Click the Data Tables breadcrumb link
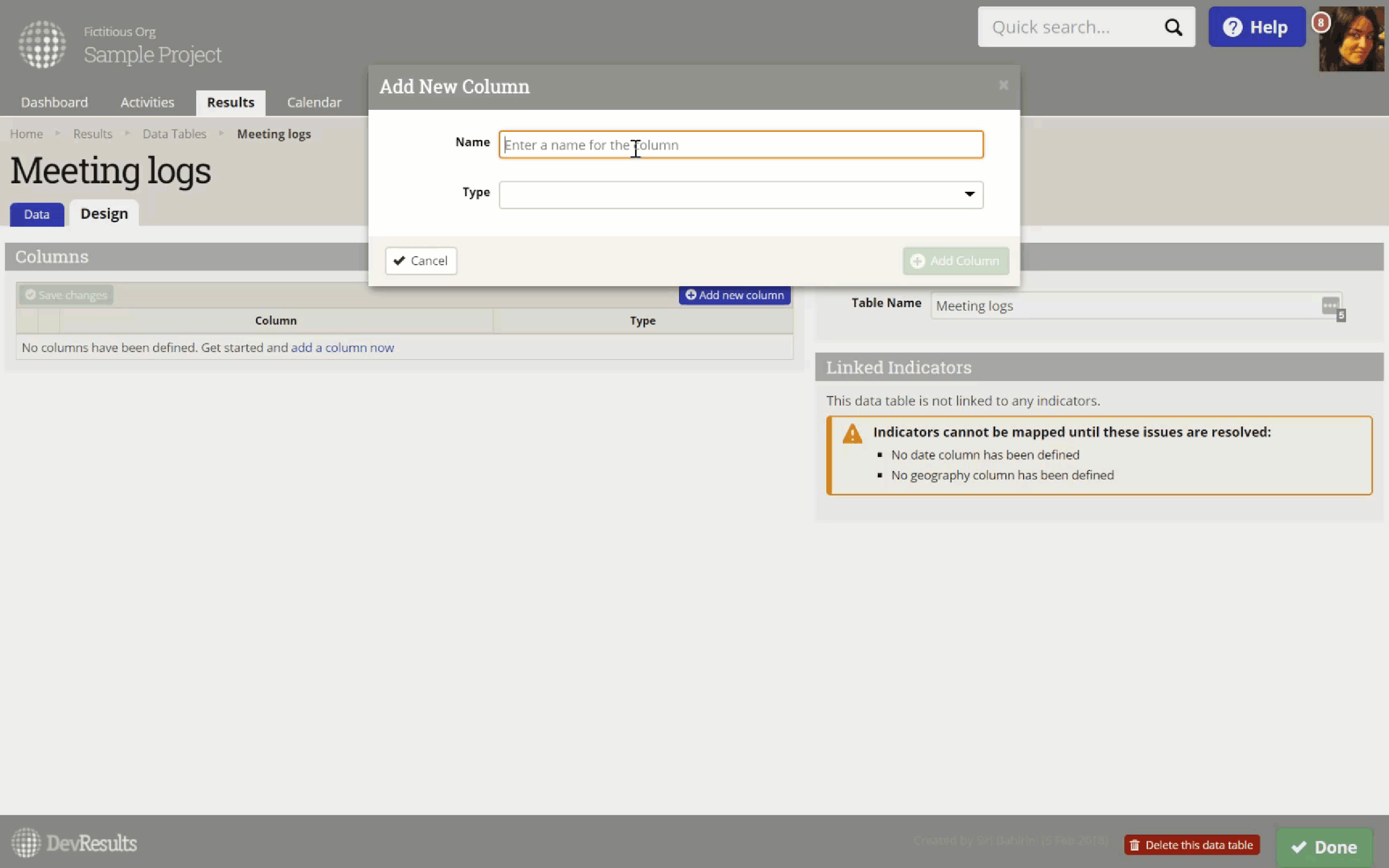Viewport: 1389px width, 868px height. coord(174,134)
